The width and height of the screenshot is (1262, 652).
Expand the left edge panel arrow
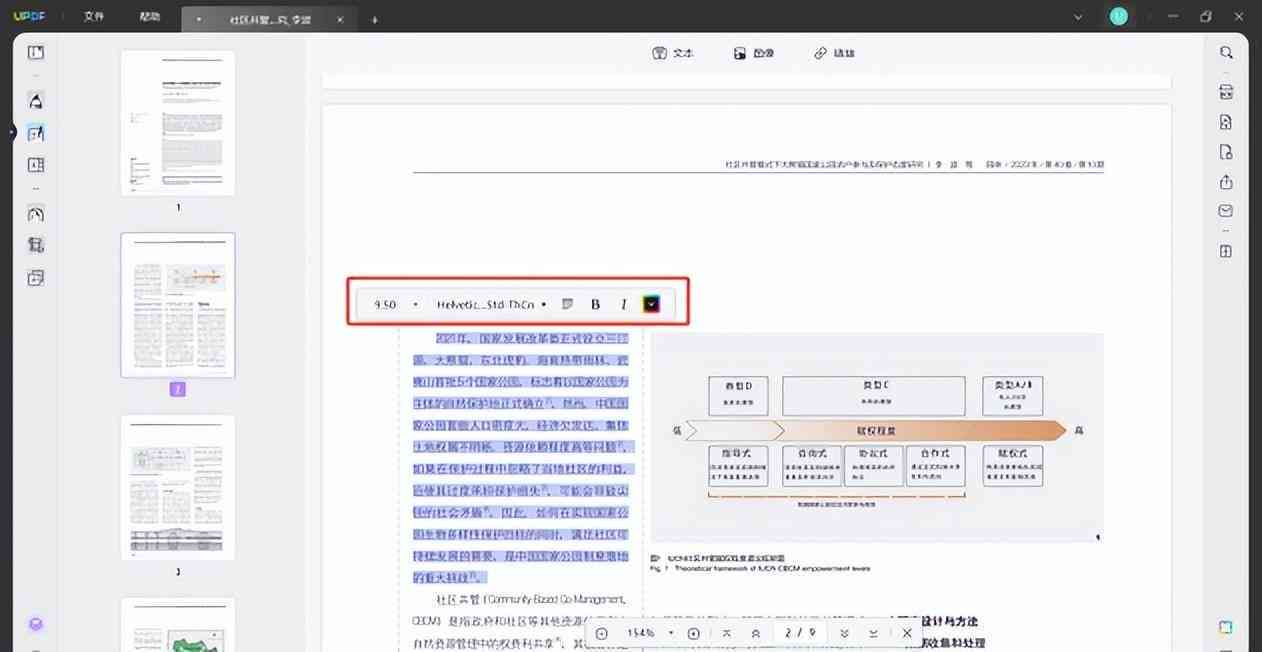[13, 132]
